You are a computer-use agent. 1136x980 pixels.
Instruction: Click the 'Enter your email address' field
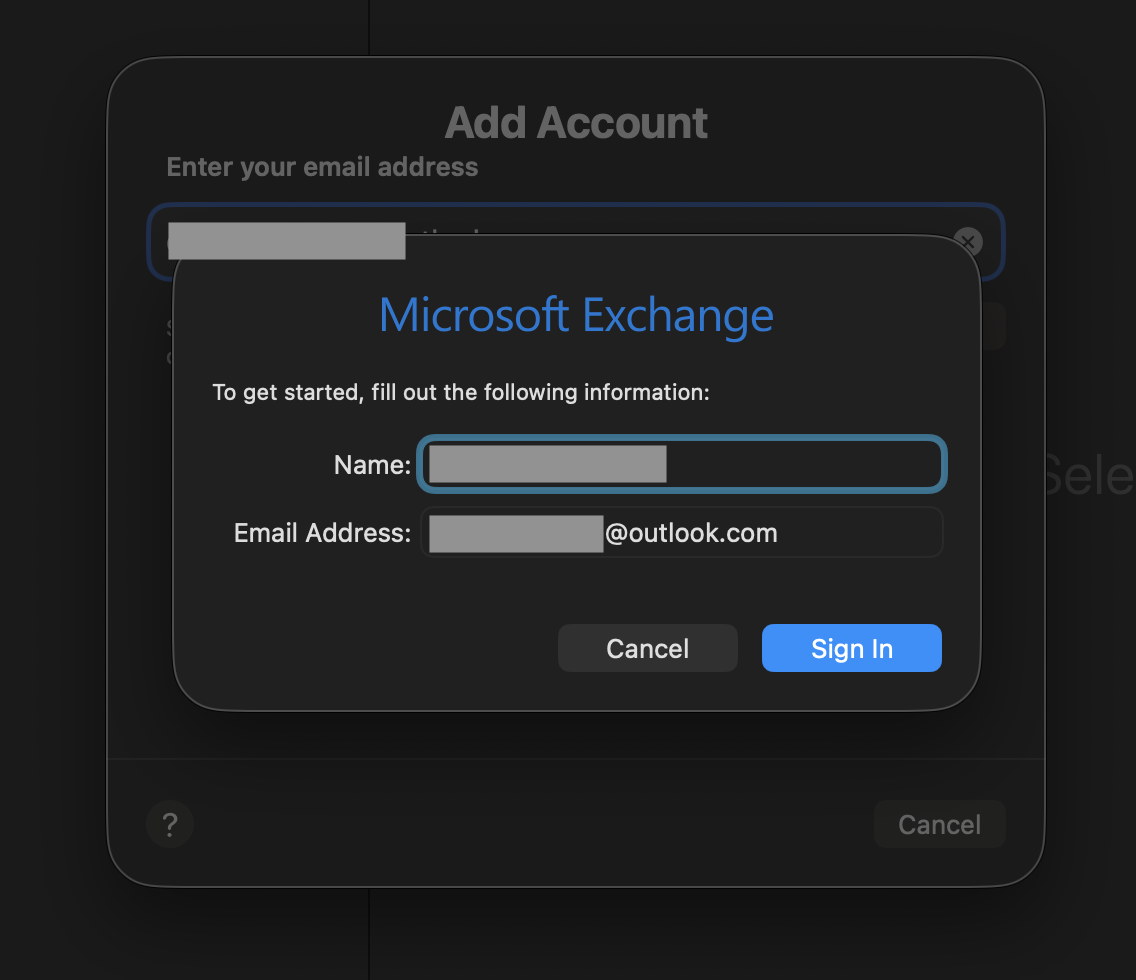576,242
